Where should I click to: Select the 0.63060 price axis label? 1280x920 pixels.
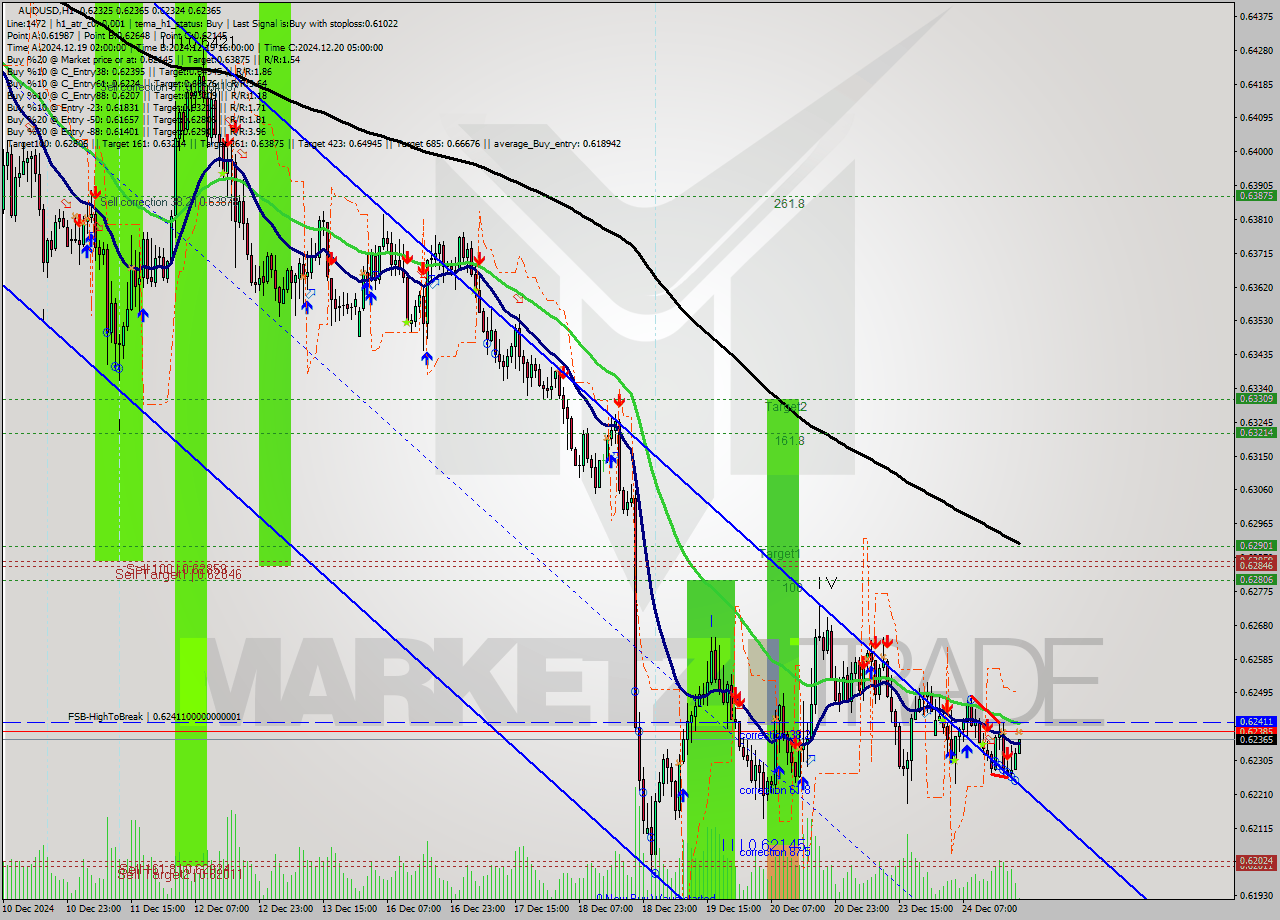[x=1256, y=489]
